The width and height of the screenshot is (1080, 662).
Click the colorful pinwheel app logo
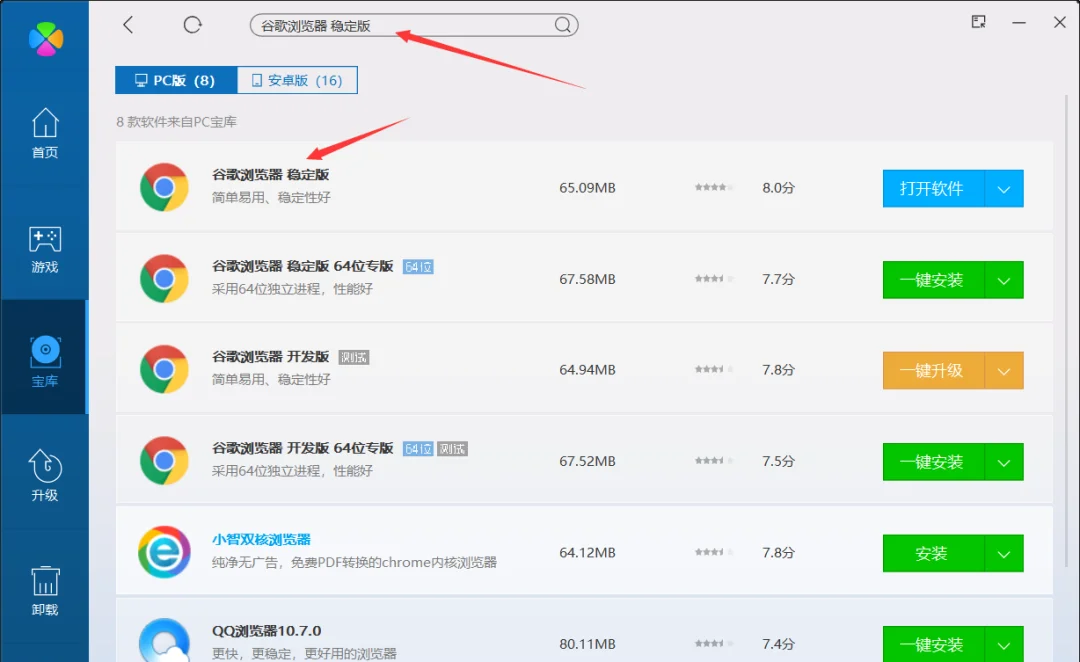pyautogui.click(x=45, y=39)
